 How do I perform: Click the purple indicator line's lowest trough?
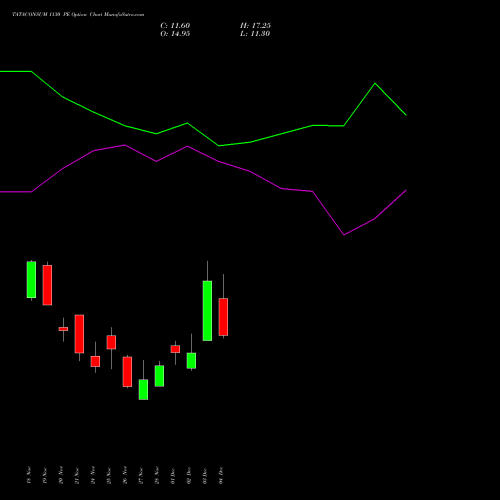(x=344, y=235)
